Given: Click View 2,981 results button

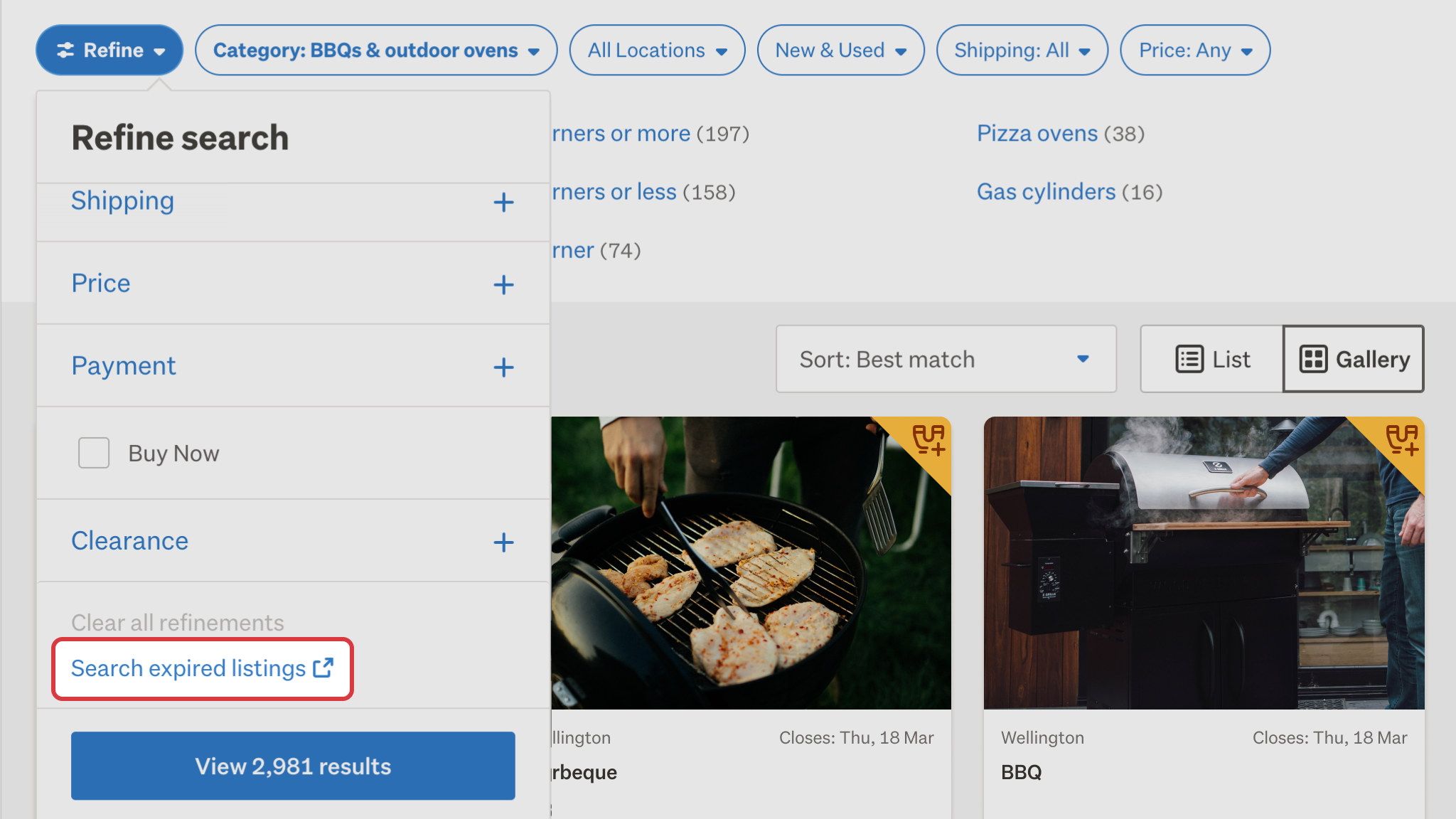Looking at the screenshot, I should click(293, 766).
